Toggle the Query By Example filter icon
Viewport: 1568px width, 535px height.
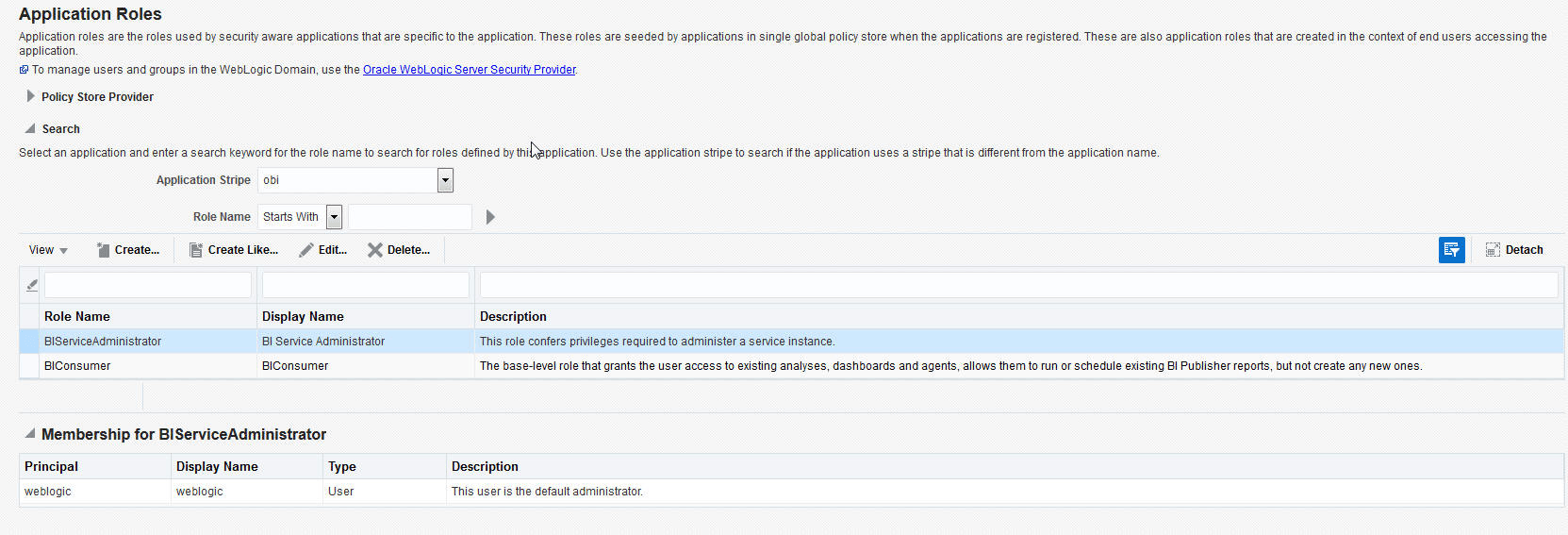1452,250
